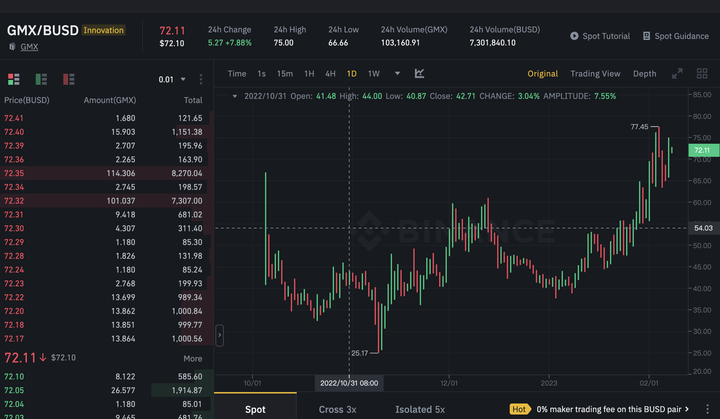Select the 1s chart interval
720x419 pixels.
pos(261,74)
